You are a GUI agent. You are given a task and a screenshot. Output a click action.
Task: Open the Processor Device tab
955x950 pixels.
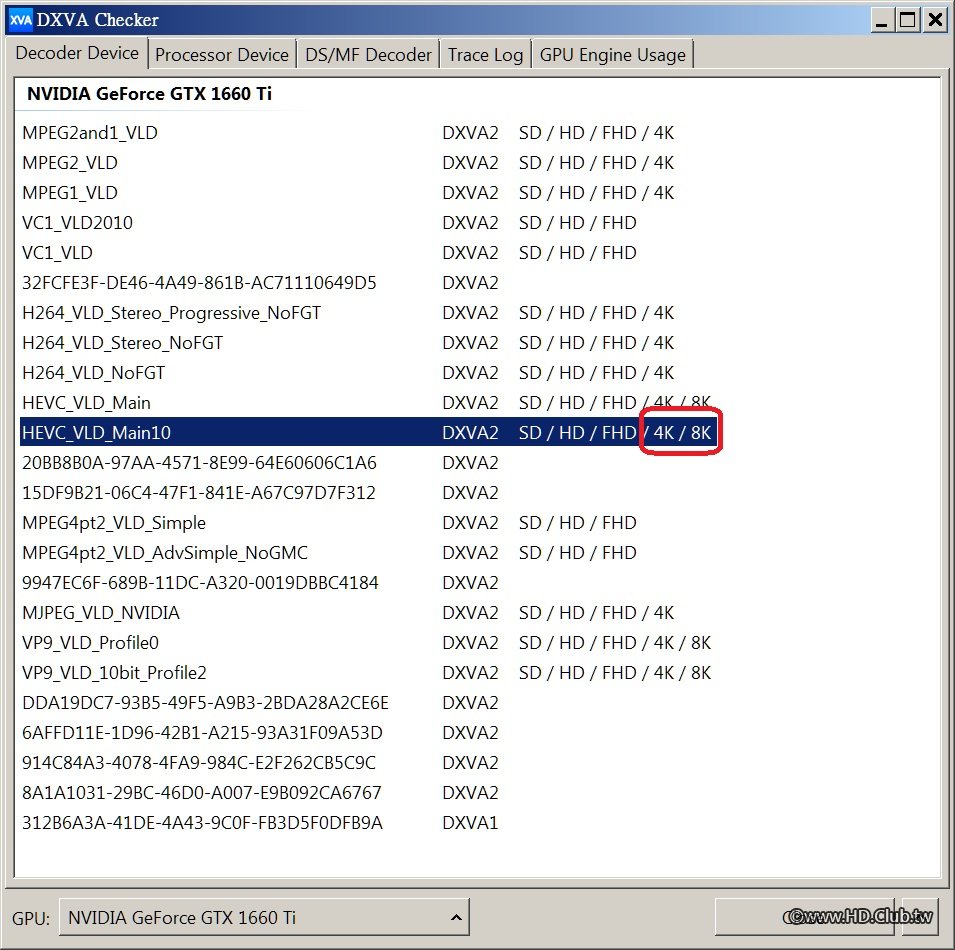pos(222,55)
